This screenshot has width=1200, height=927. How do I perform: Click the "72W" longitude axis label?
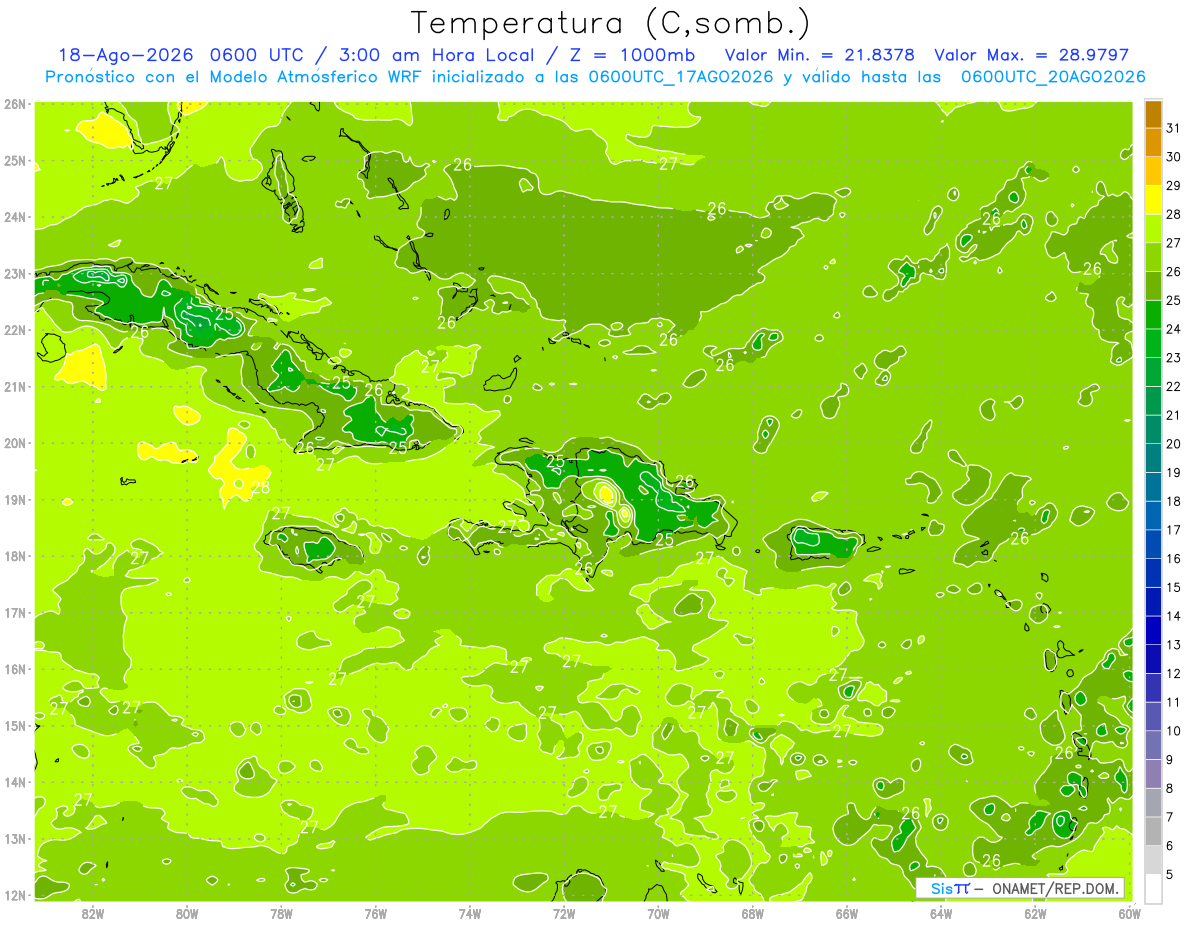click(x=564, y=912)
